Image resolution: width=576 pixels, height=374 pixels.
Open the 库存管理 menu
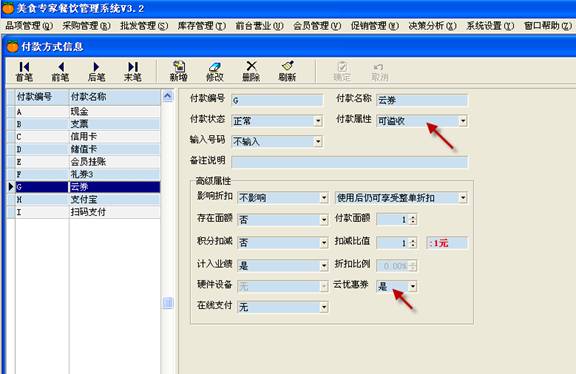(202, 26)
